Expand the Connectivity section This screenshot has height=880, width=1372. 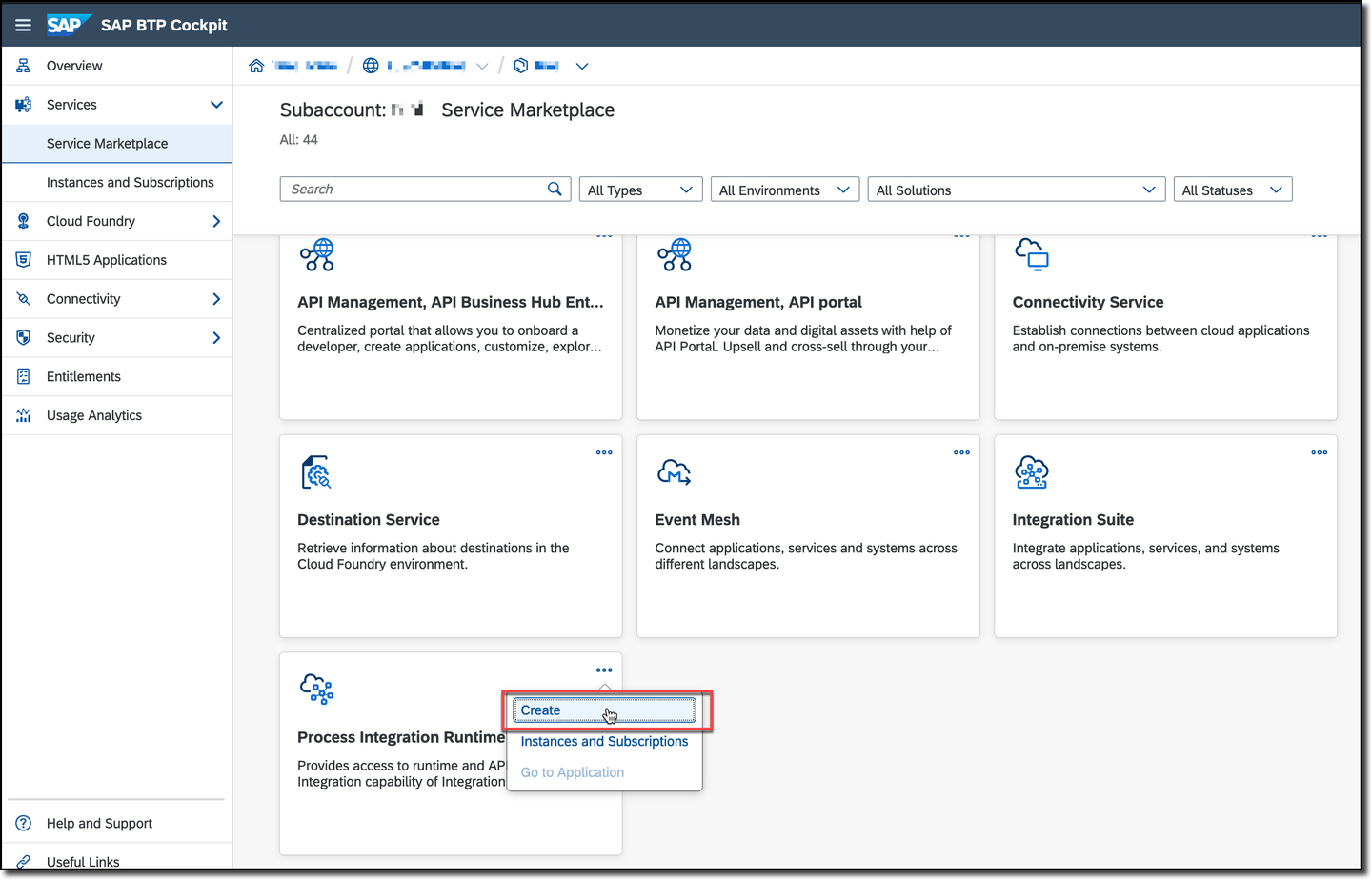[x=216, y=299]
